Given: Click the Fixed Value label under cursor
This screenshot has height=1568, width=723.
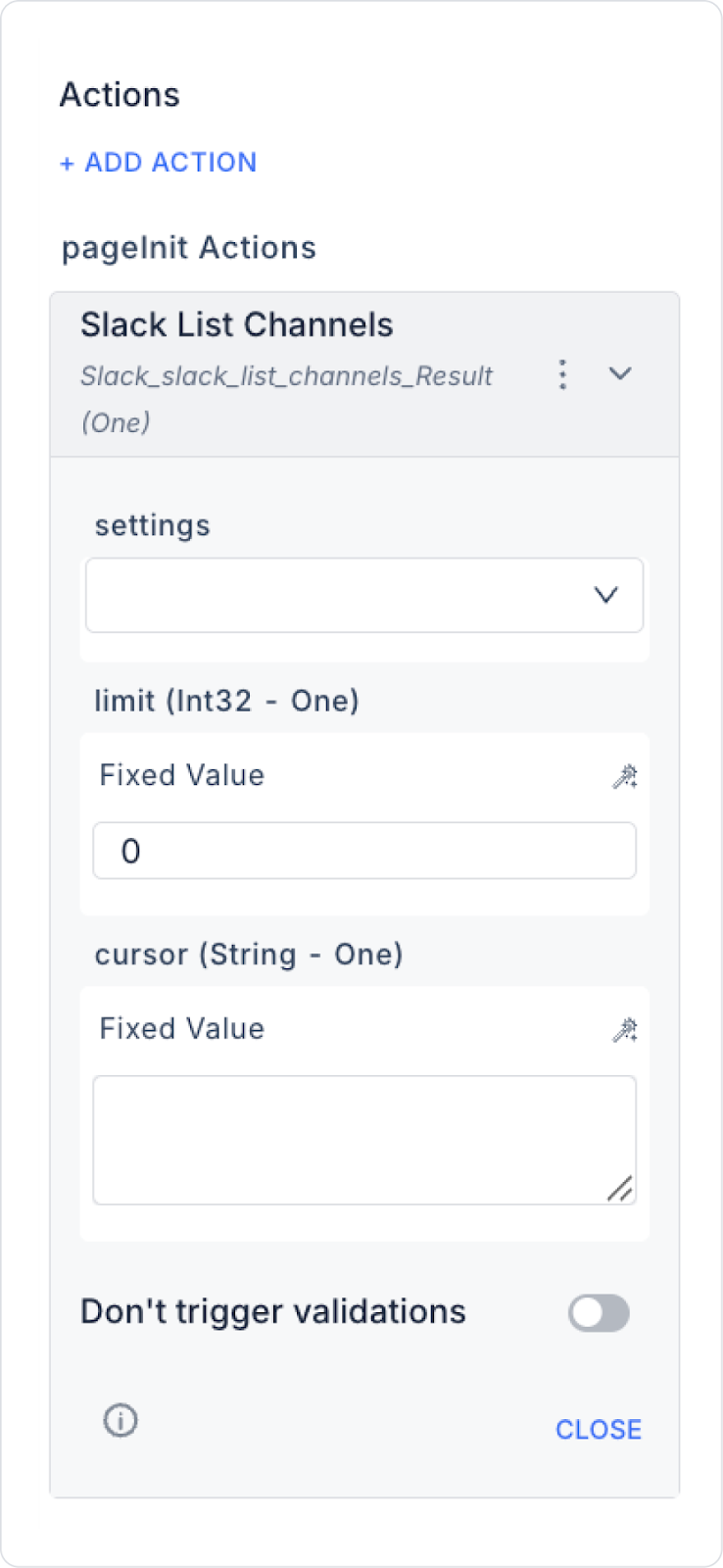Looking at the screenshot, I should [x=182, y=1028].
